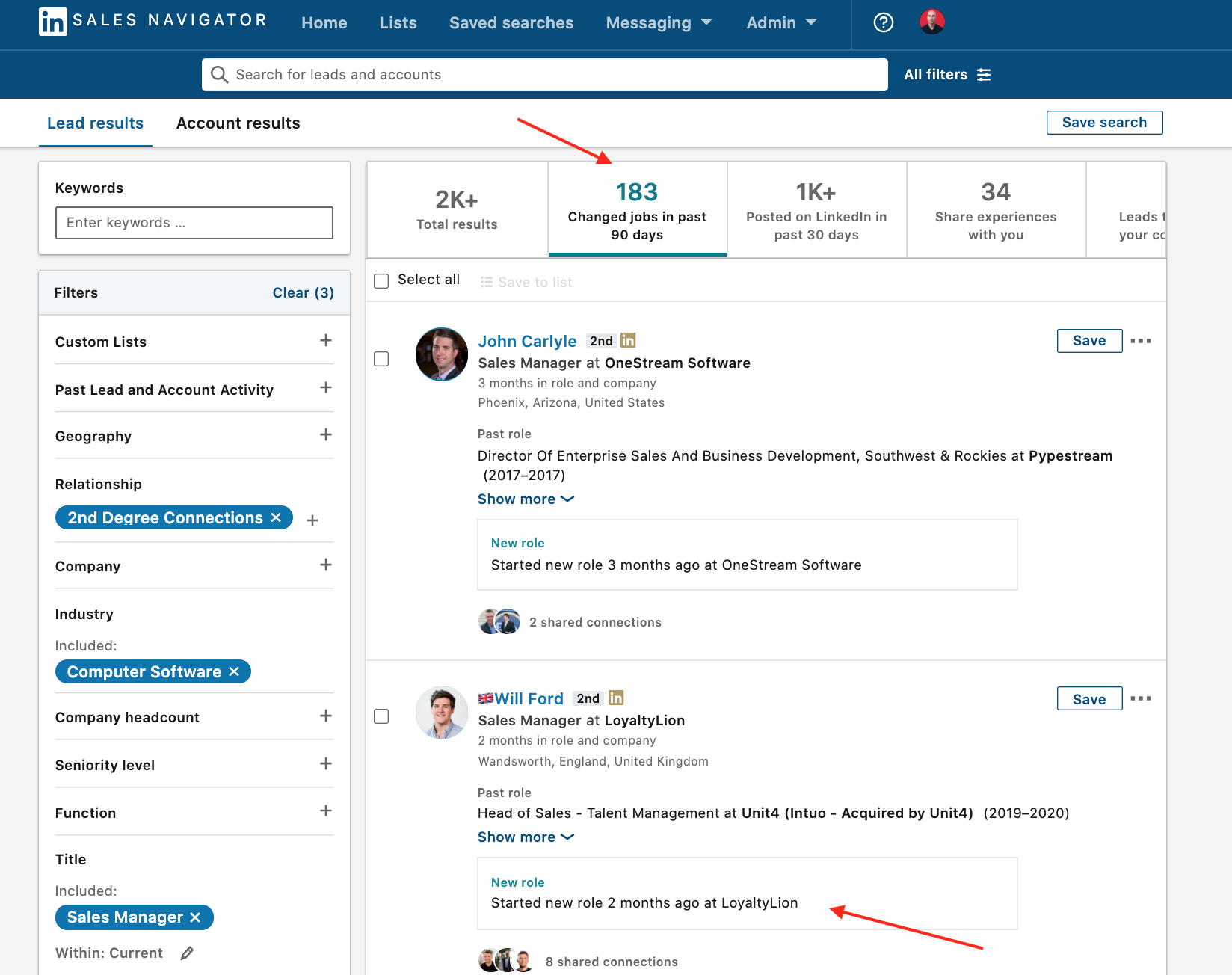Select Share experiences with you tab
Screen dimensions: 1232x975
996,209
